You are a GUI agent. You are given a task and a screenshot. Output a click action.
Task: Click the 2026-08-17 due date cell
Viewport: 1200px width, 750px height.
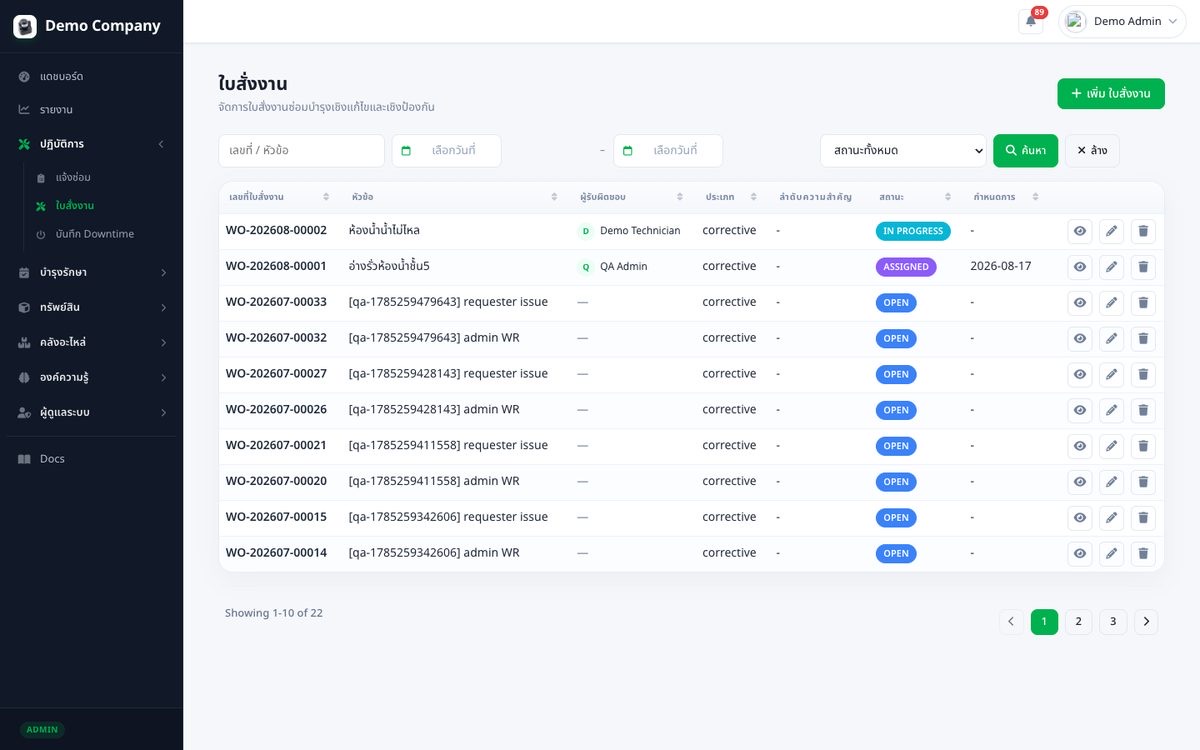click(x=1000, y=267)
